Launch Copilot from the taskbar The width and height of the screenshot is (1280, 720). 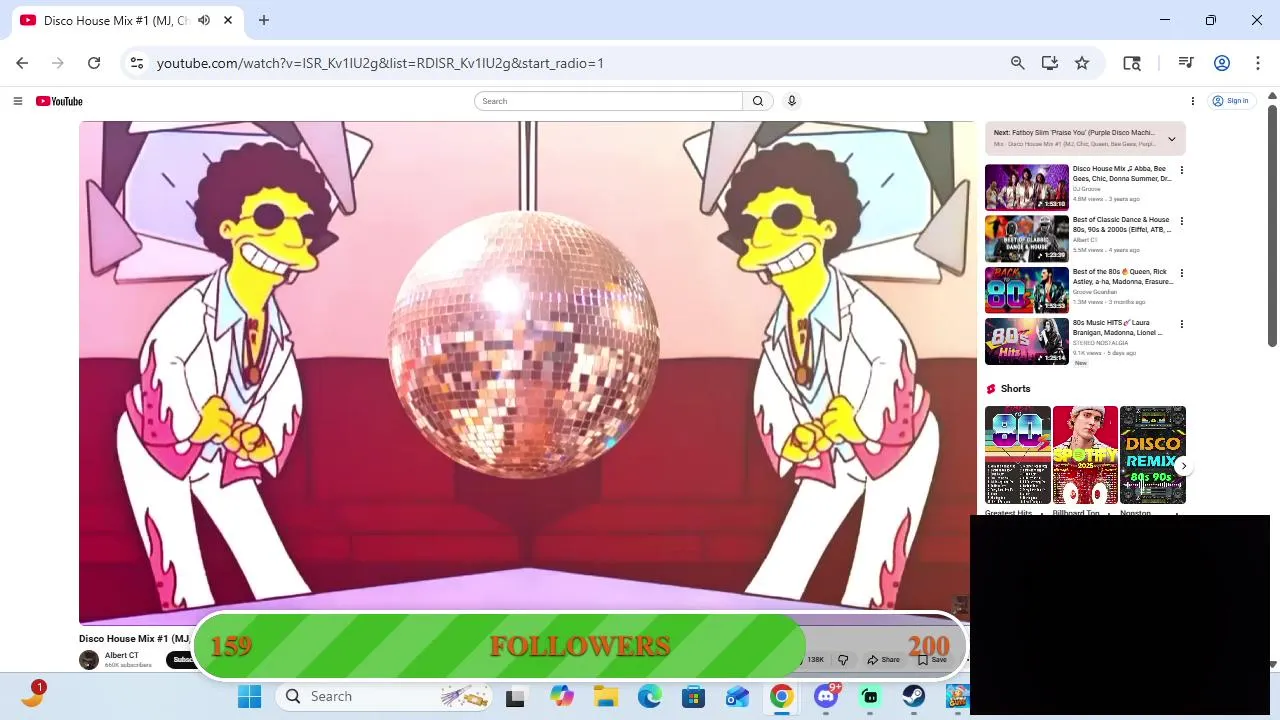click(x=561, y=697)
